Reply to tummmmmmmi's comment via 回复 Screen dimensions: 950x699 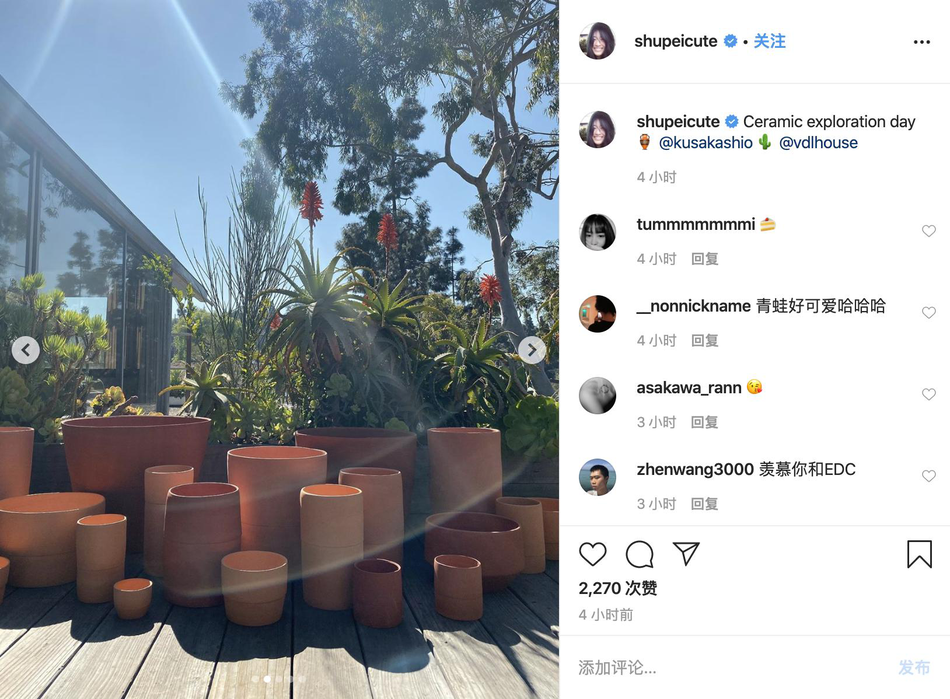coord(705,259)
